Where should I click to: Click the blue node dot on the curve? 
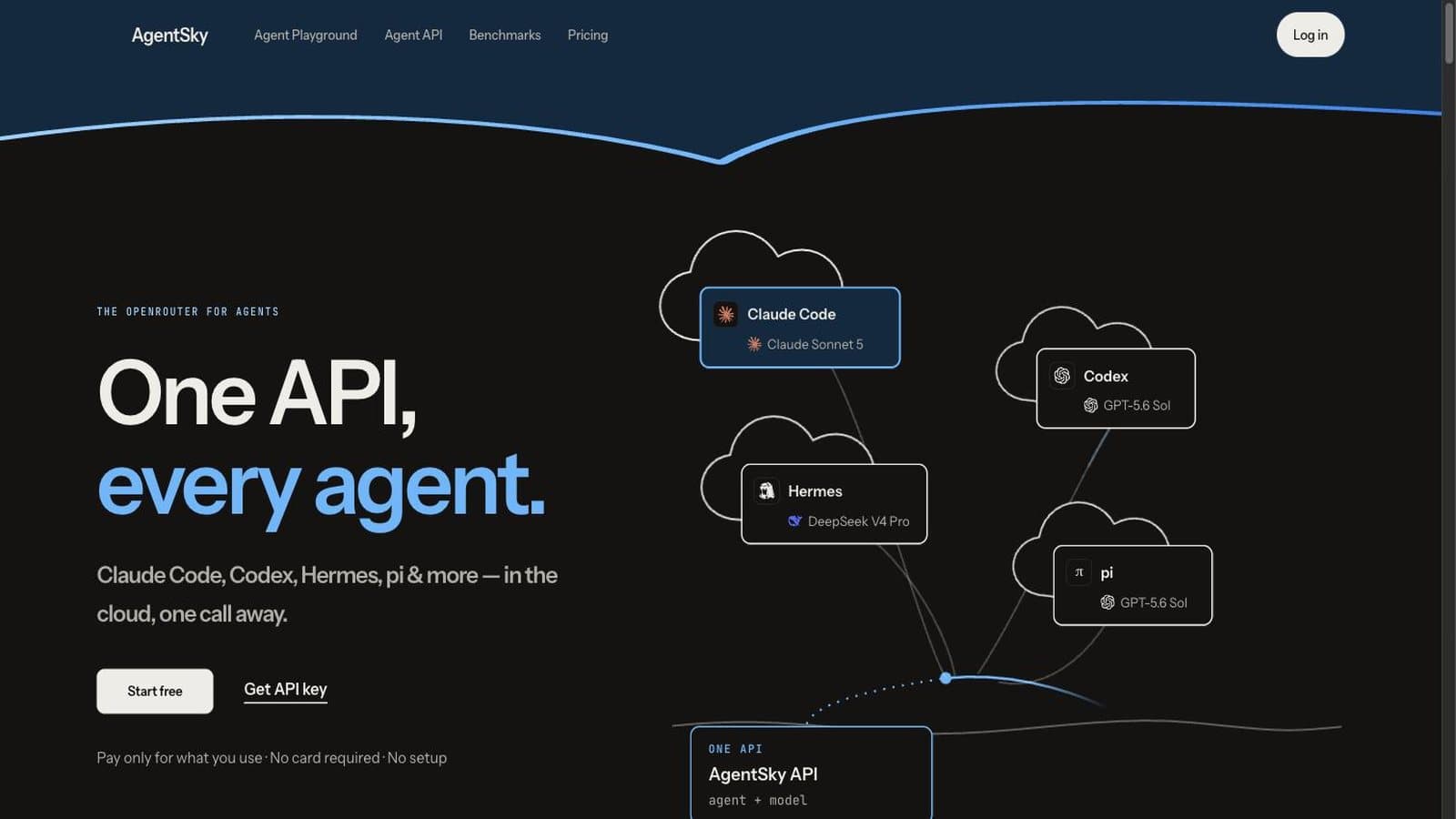pyautogui.click(x=945, y=678)
